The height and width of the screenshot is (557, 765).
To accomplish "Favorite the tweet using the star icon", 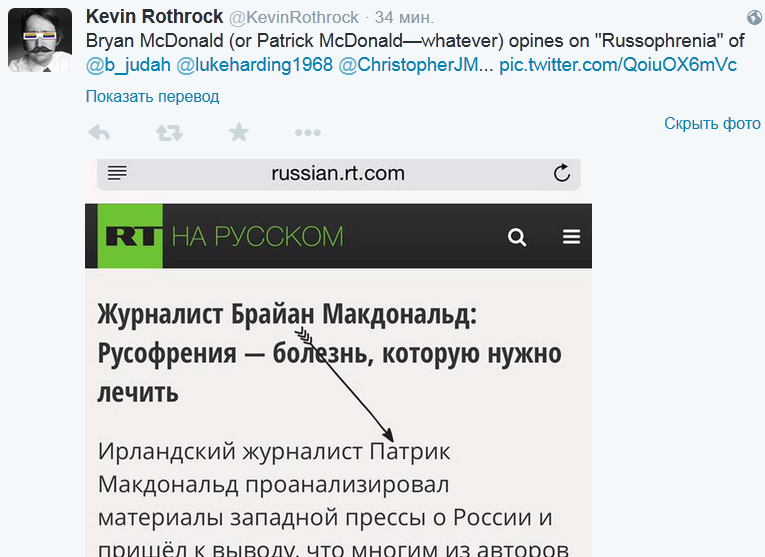I will click(x=239, y=132).
